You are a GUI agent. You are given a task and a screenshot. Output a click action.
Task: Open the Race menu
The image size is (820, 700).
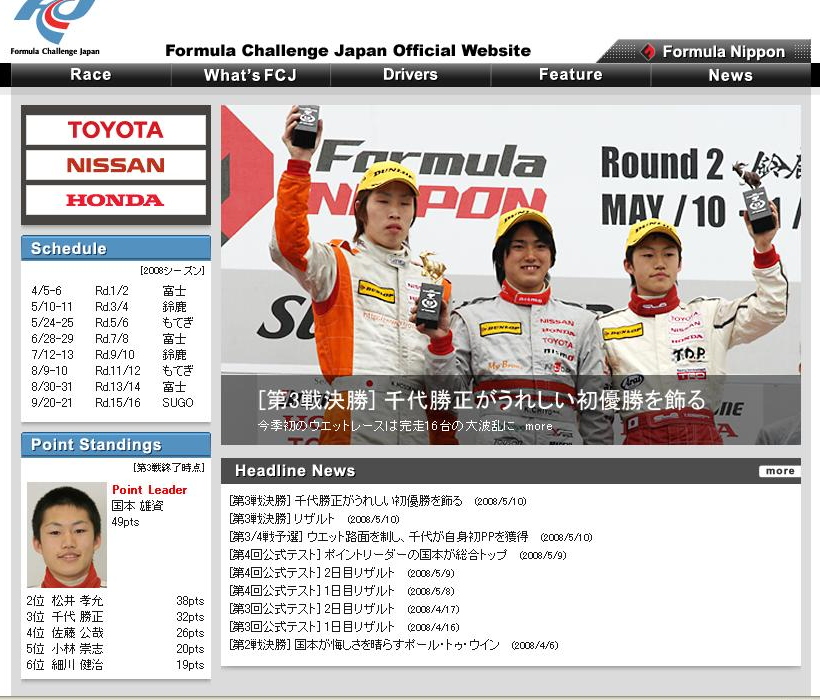tap(90, 74)
